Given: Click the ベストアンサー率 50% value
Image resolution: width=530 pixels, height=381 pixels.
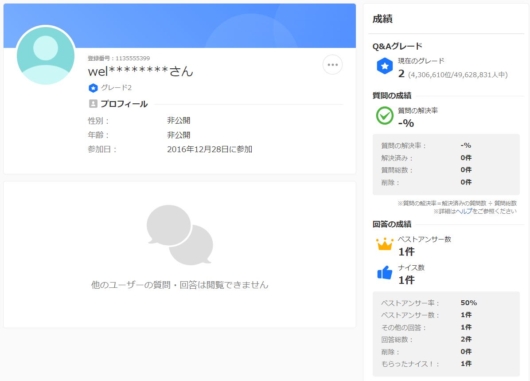Looking at the screenshot, I should click(468, 303).
